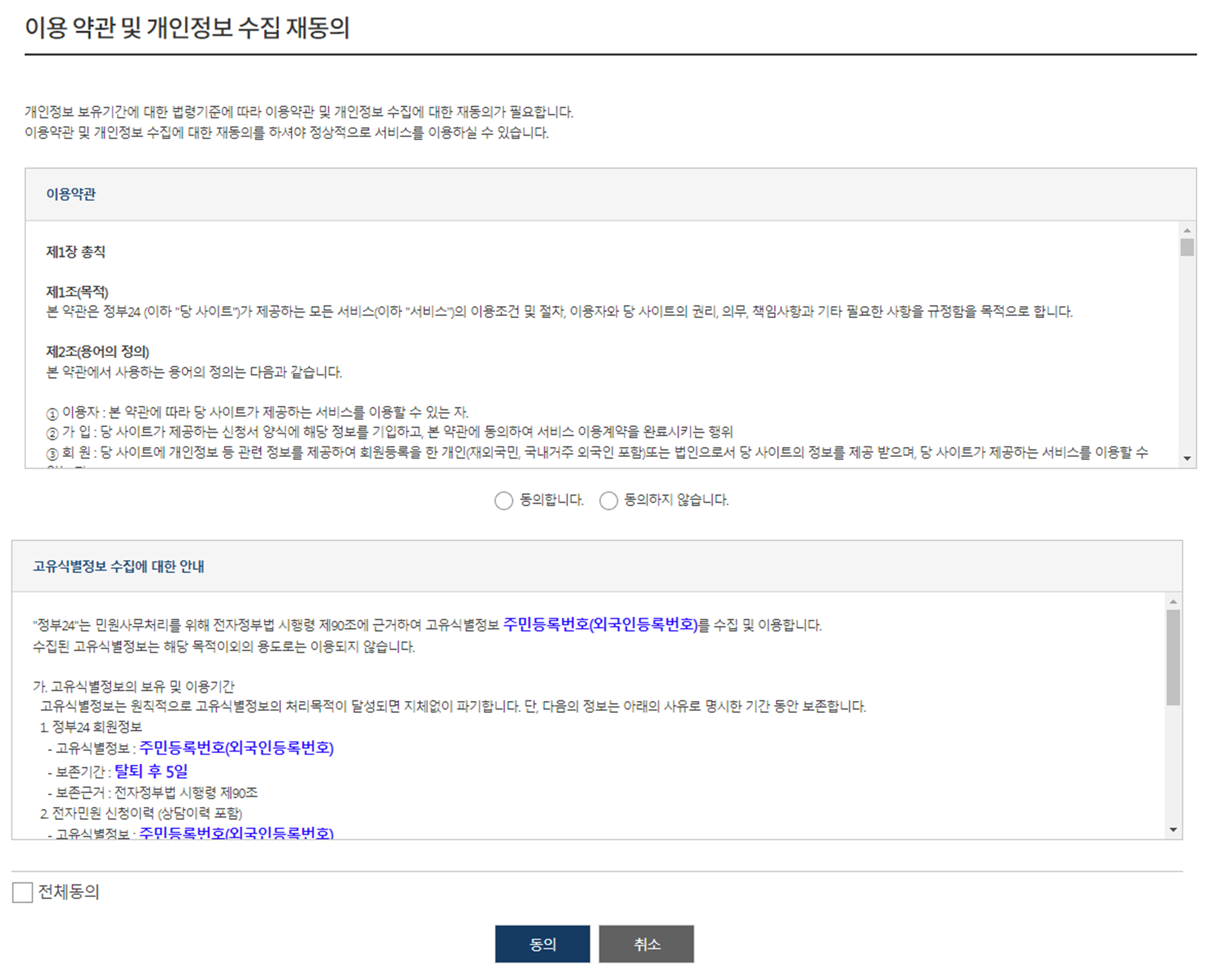Select the 동의하지 않습니다 radio button
This screenshot has height=980, width=1232.
(609, 501)
